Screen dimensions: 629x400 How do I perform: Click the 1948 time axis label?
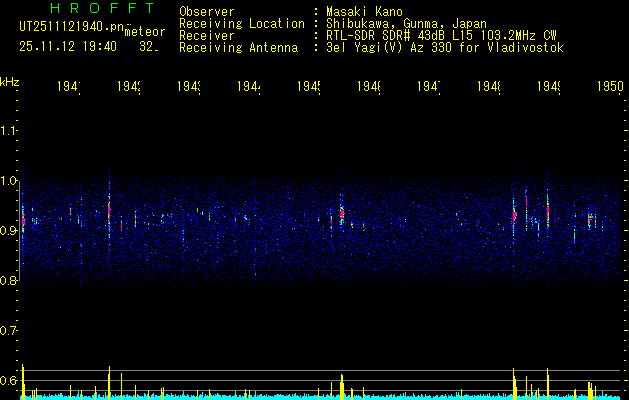[x=489, y=86]
